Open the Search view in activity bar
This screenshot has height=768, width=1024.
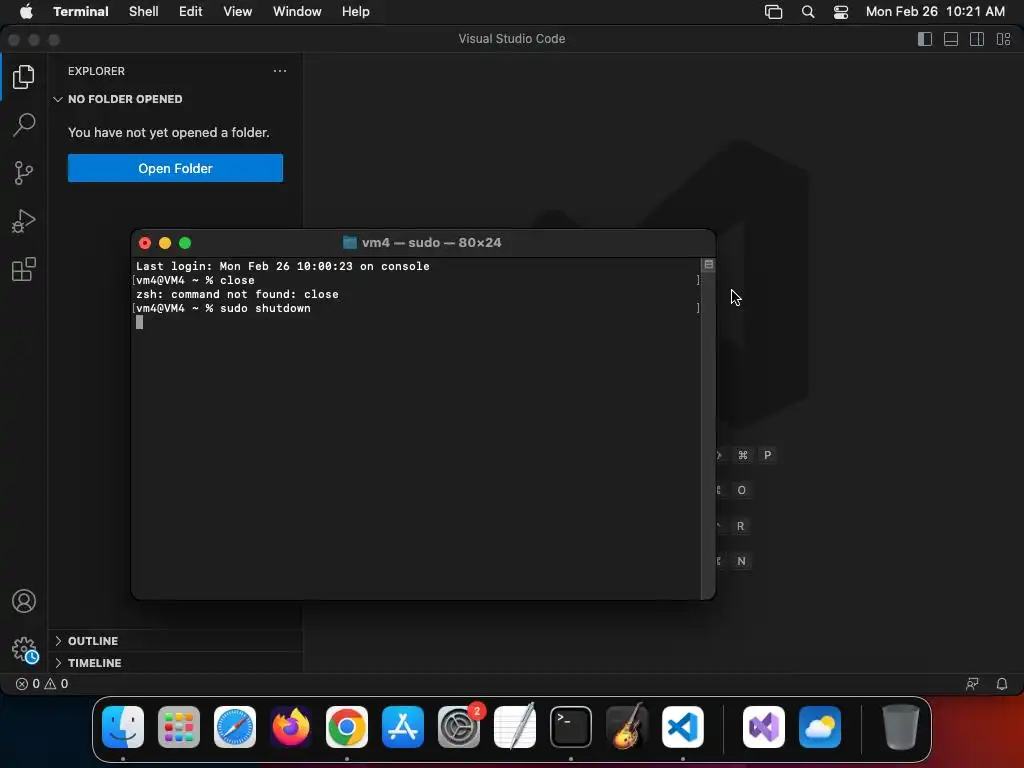[24, 125]
